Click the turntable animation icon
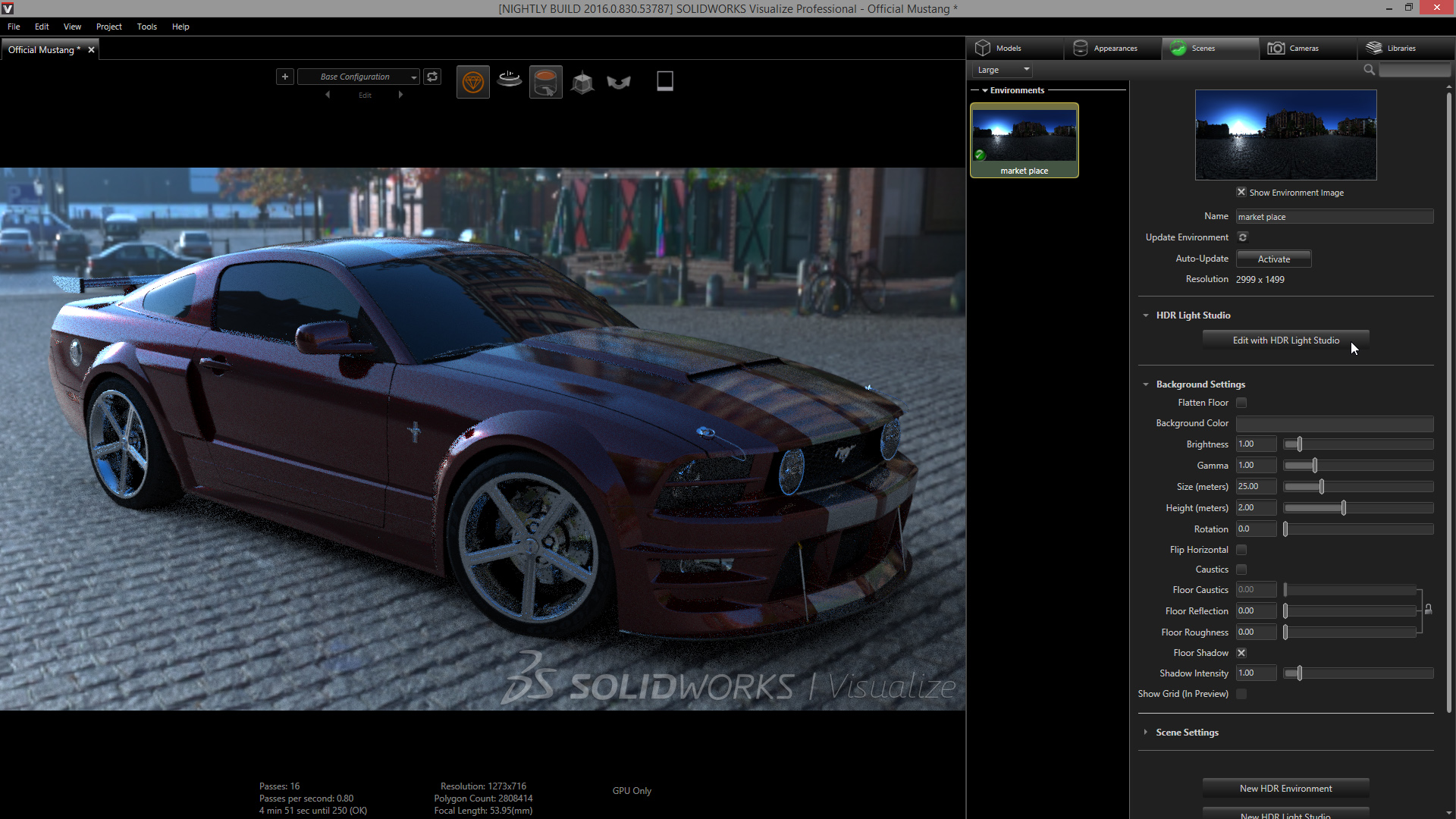The width and height of the screenshot is (1456, 819). 509,81
